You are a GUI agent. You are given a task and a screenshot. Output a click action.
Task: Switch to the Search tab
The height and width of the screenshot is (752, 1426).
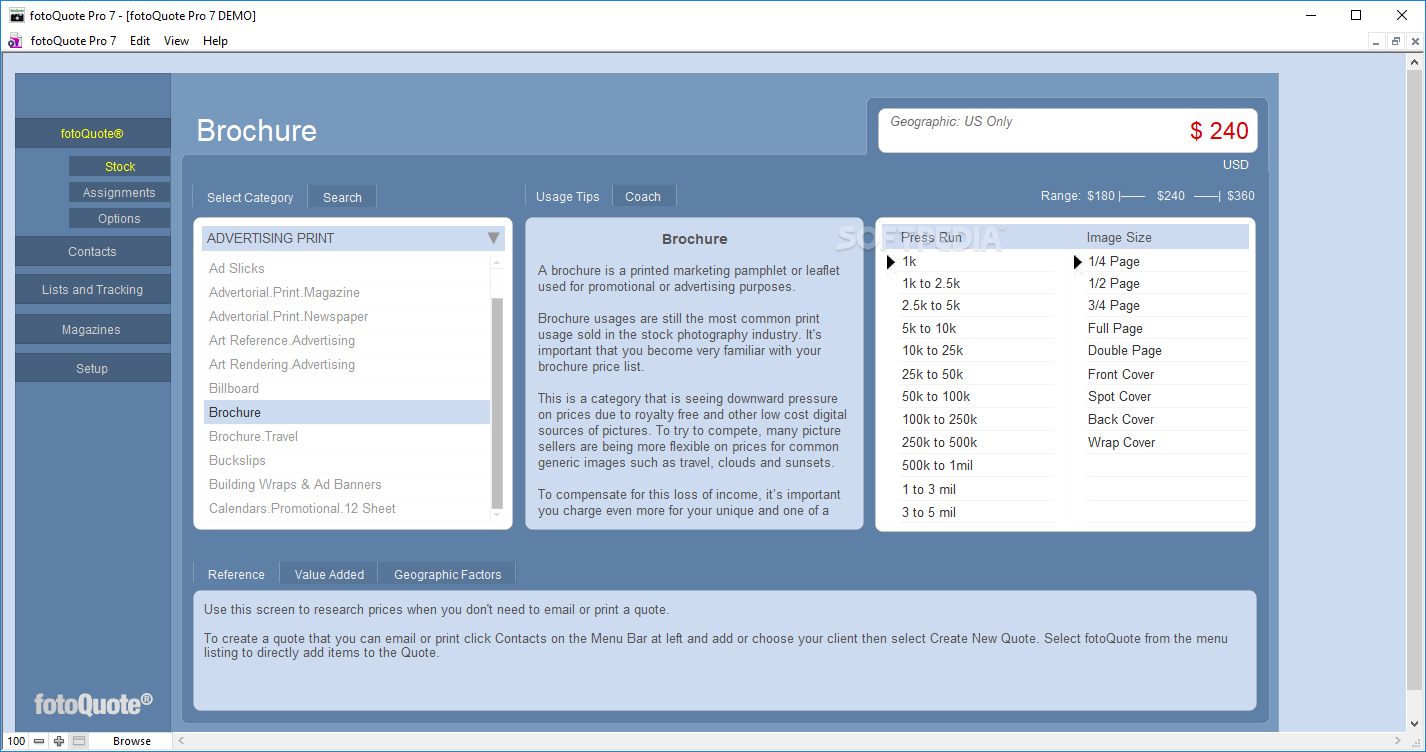pos(342,197)
